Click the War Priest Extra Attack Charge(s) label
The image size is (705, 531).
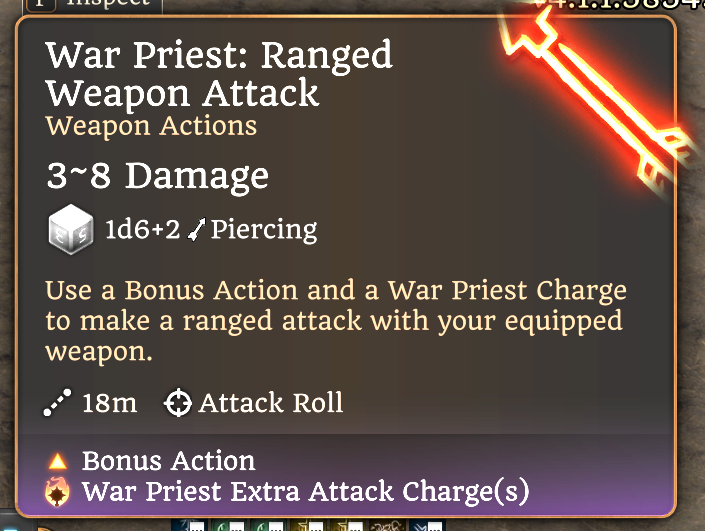[x=306, y=491]
